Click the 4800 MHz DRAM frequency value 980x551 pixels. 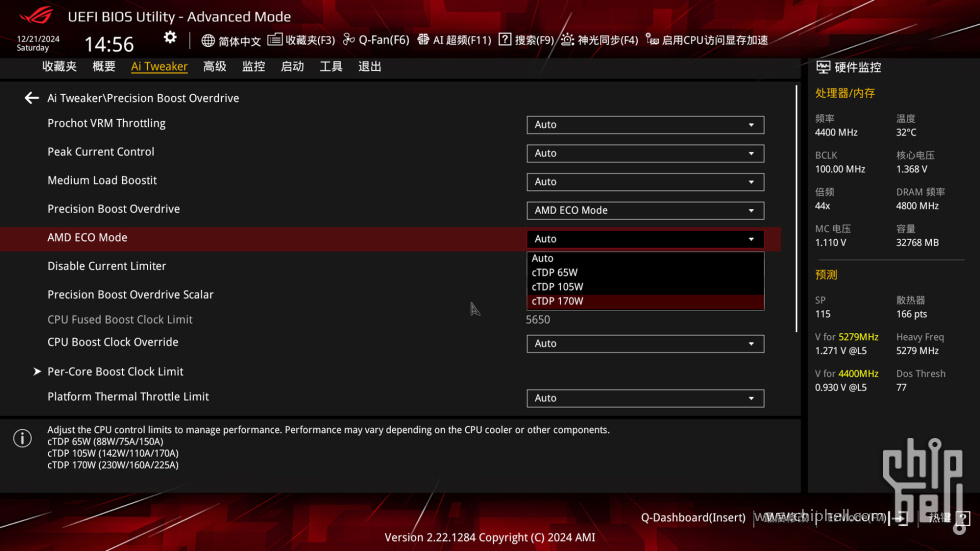coord(917,206)
